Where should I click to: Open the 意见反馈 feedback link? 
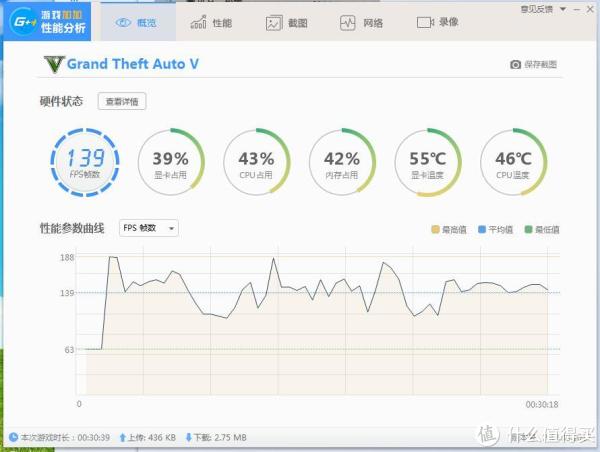pyautogui.click(x=536, y=9)
